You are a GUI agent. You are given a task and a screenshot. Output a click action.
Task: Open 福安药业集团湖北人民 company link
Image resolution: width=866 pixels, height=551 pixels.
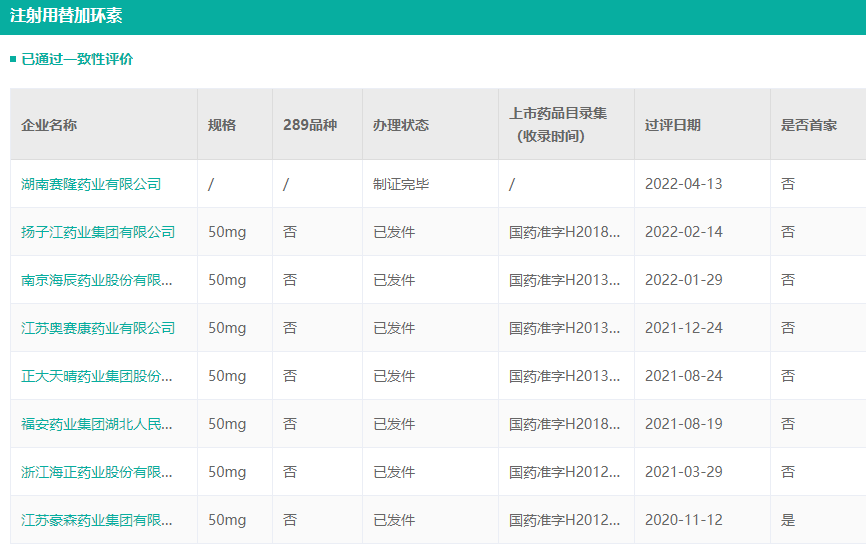point(97,424)
